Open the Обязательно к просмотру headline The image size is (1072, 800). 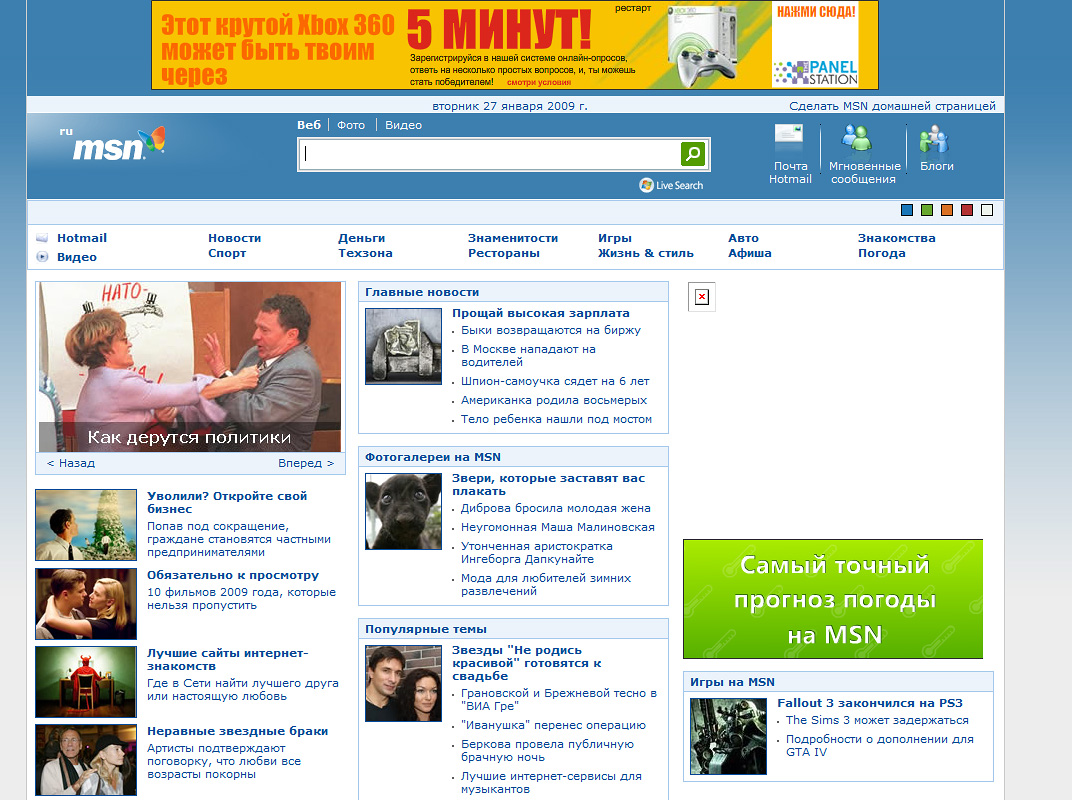point(233,575)
